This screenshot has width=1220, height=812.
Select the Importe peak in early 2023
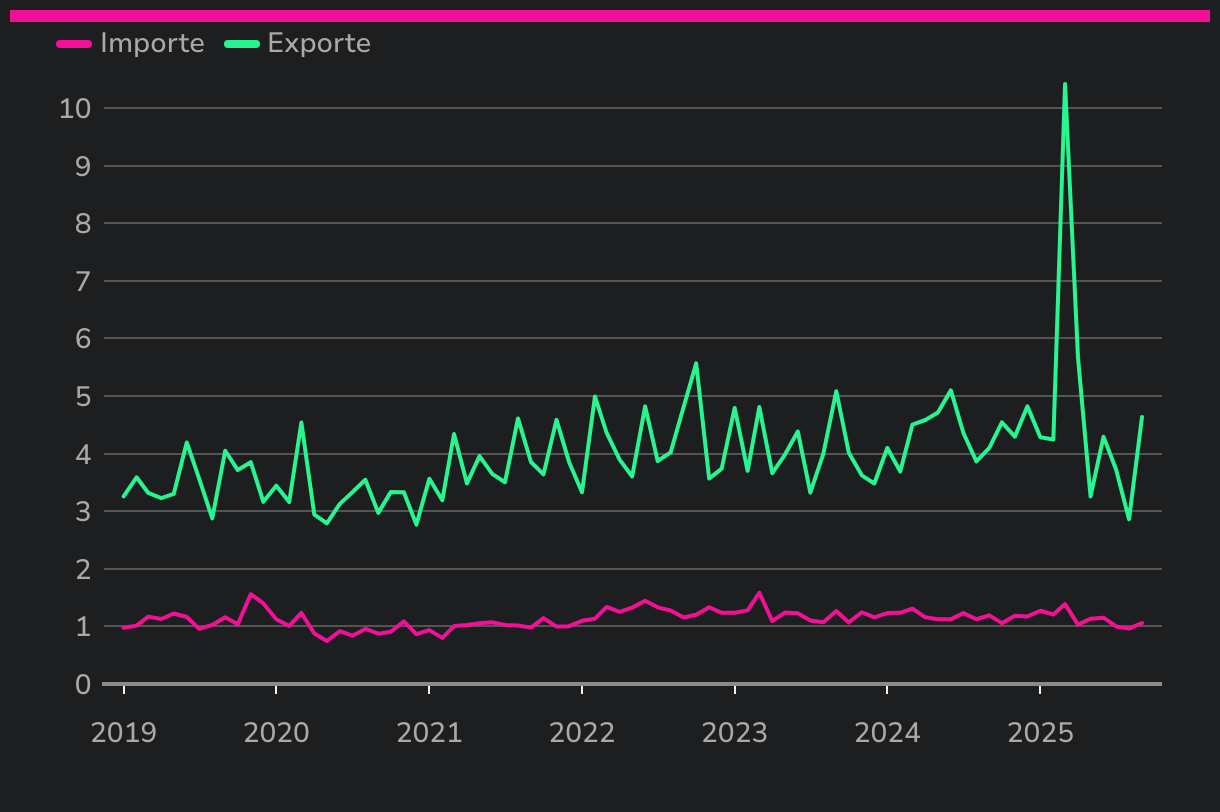point(760,593)
